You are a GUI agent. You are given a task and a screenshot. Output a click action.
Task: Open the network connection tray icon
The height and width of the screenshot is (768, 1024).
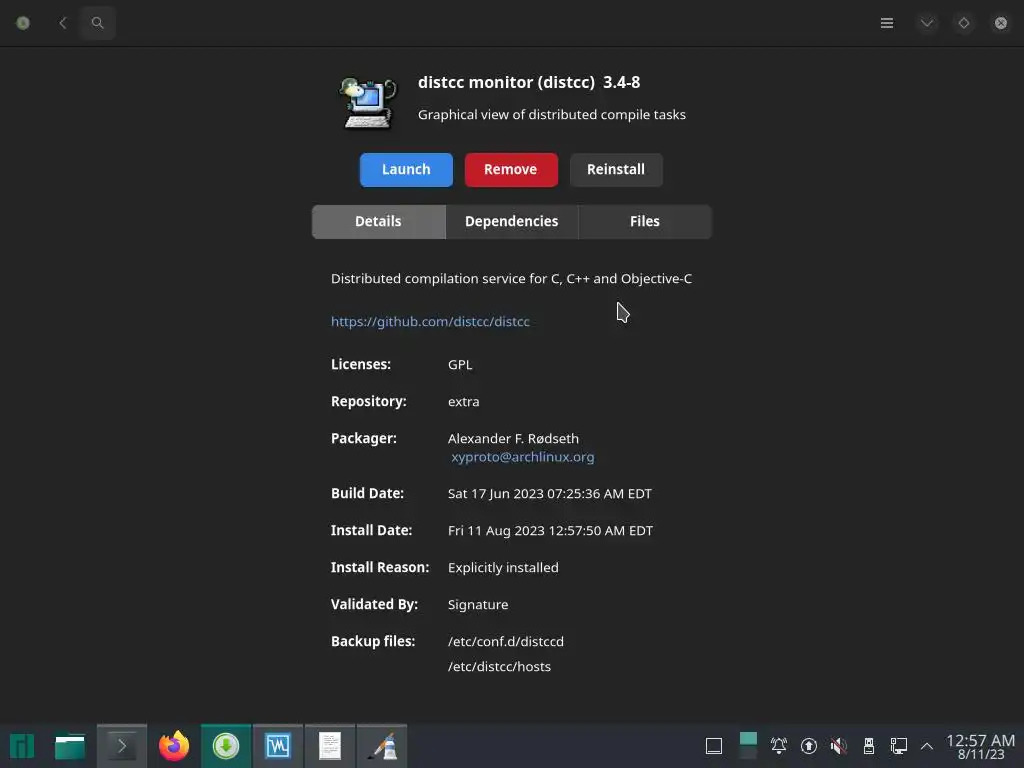pyautogui.click(x=899, y=746)
